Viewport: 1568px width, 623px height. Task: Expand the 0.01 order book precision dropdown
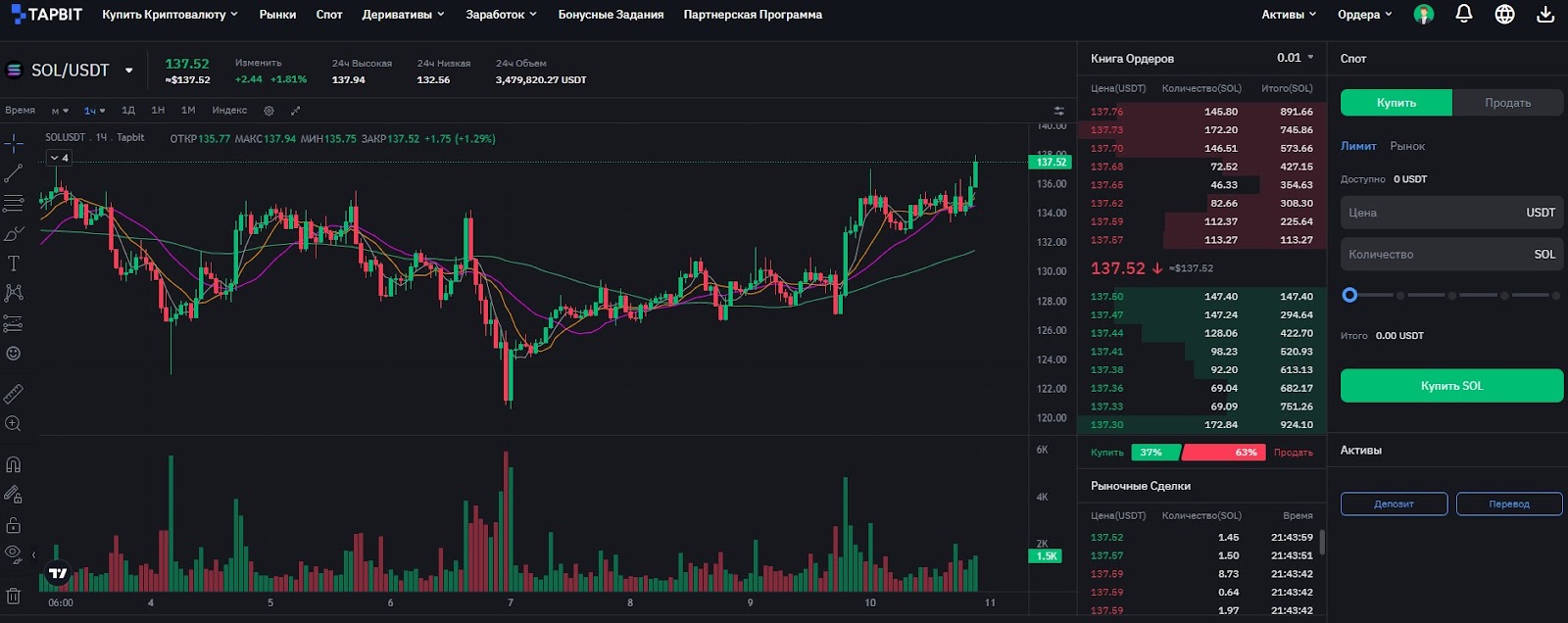click(1296, 58)
